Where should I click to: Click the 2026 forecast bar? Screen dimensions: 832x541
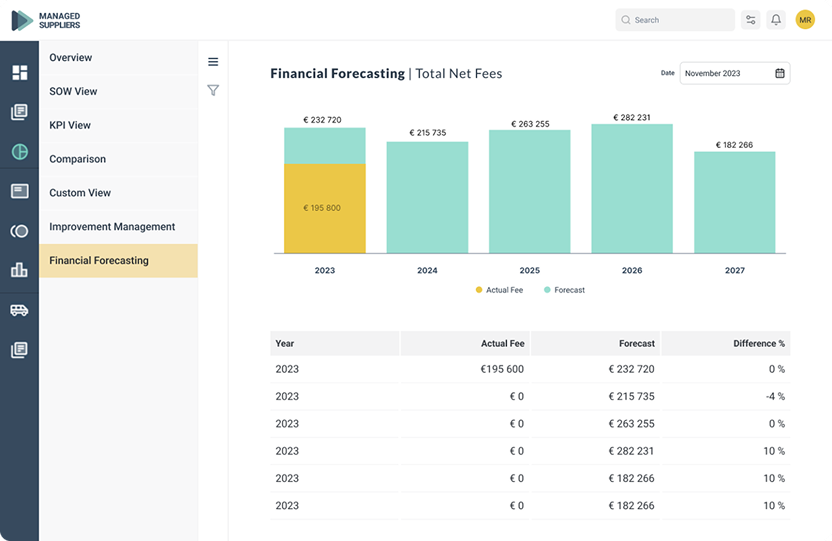(x=632, y=189)
